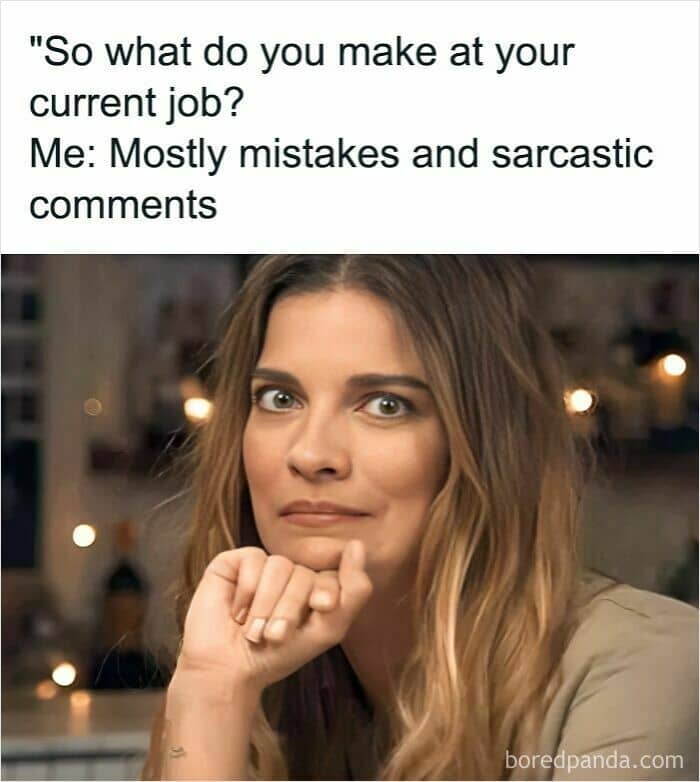Click the word "comments" in the caption
This screenshot has width=700, height=782.
tap(123, 205)
